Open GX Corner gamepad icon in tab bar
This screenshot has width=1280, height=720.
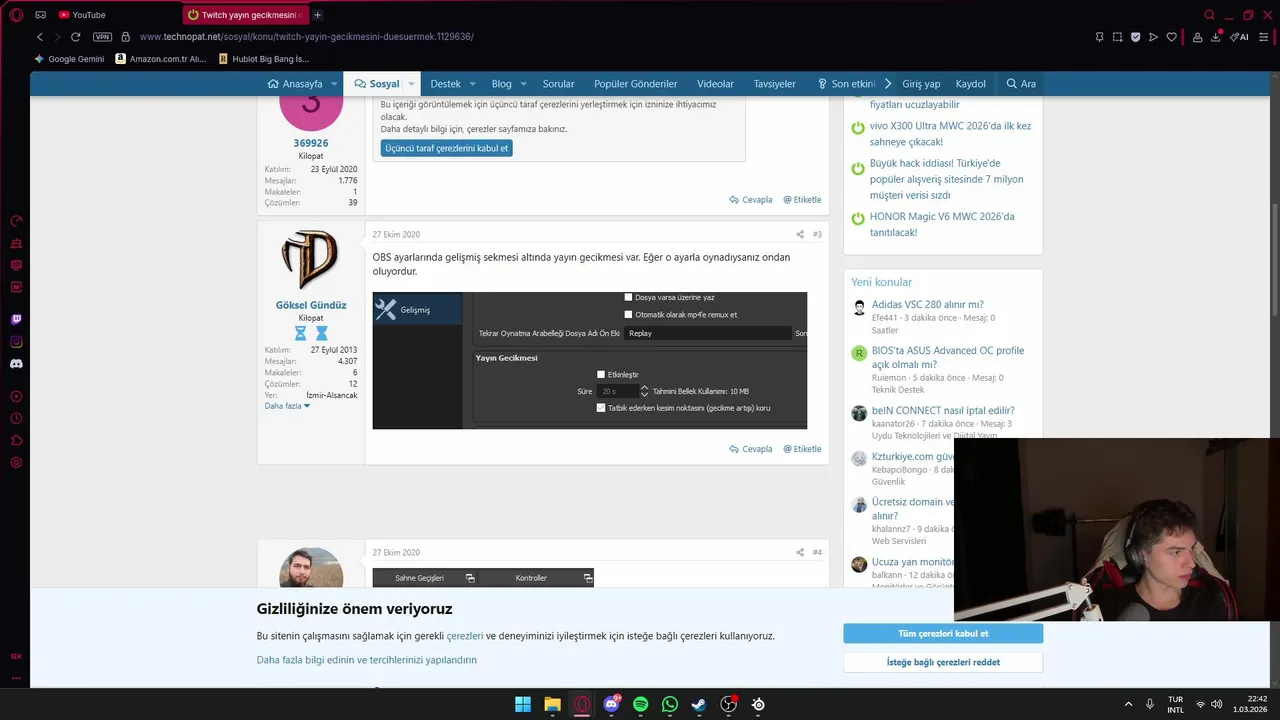tap(41, 15)
